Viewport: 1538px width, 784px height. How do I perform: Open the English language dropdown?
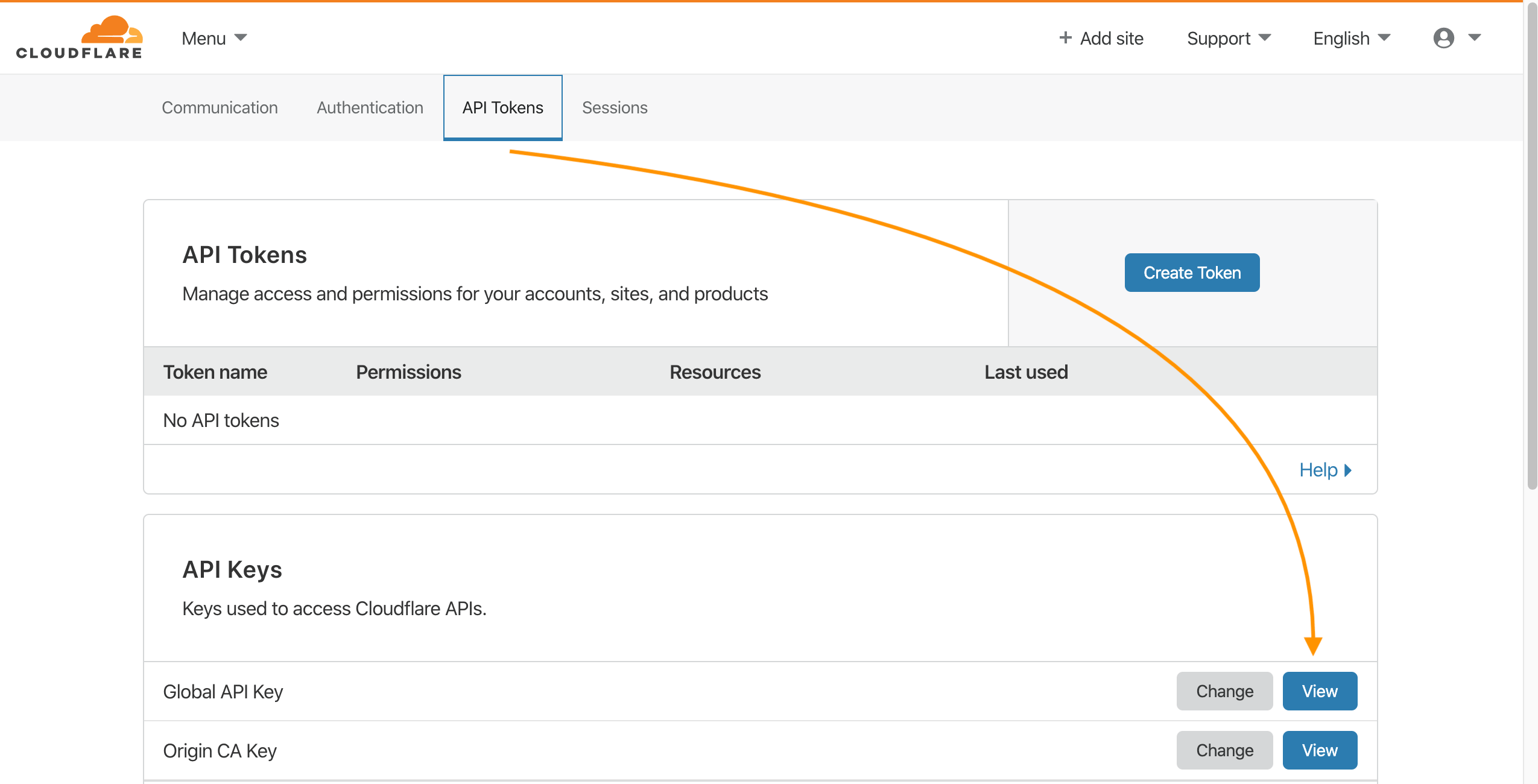pos(1352,38)
